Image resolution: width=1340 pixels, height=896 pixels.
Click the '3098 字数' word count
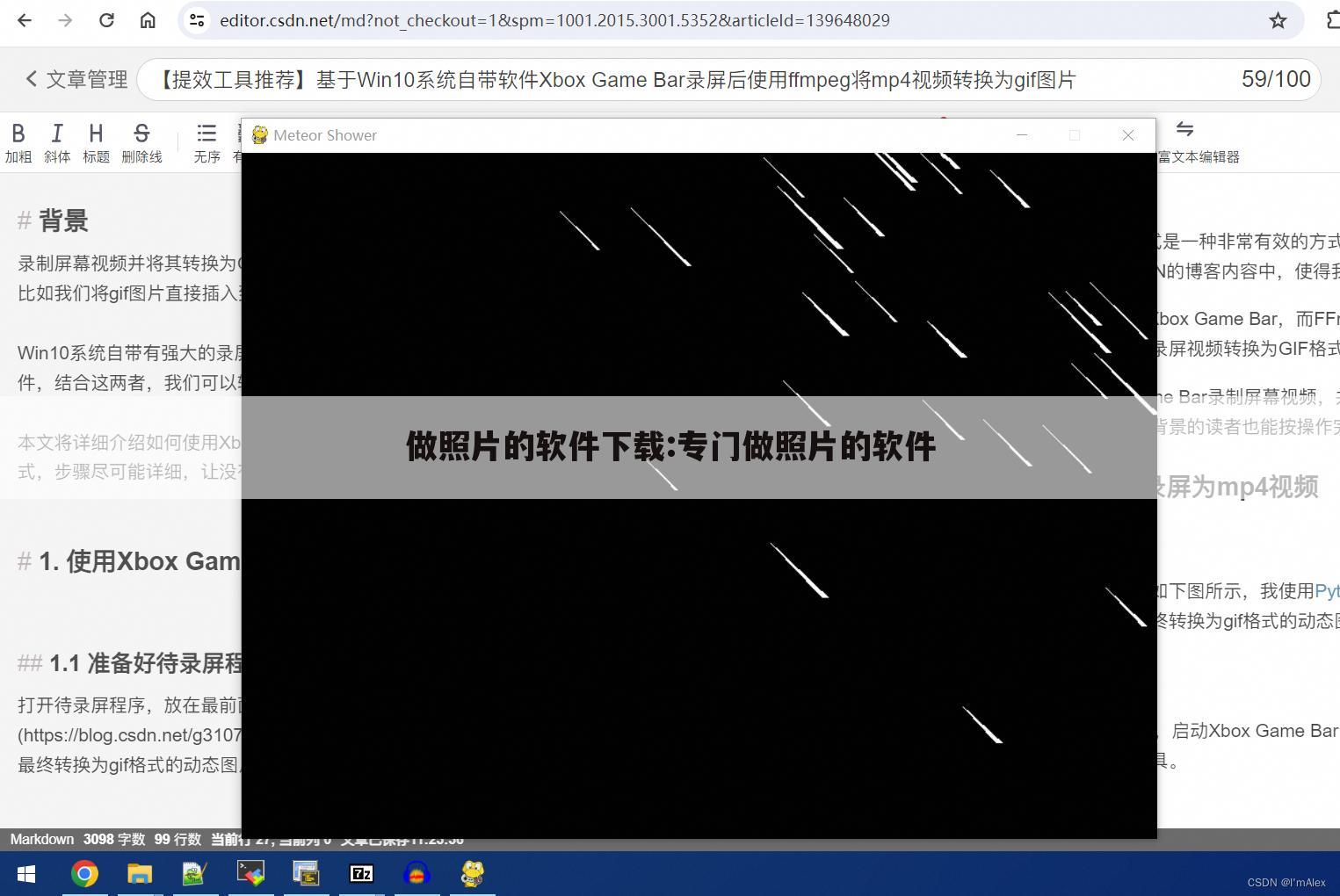[x=113, y=839]
